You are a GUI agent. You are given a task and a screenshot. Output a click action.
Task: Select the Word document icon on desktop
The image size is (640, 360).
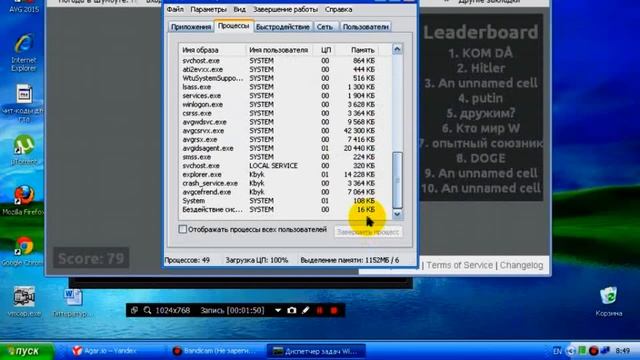coord(73,302)
